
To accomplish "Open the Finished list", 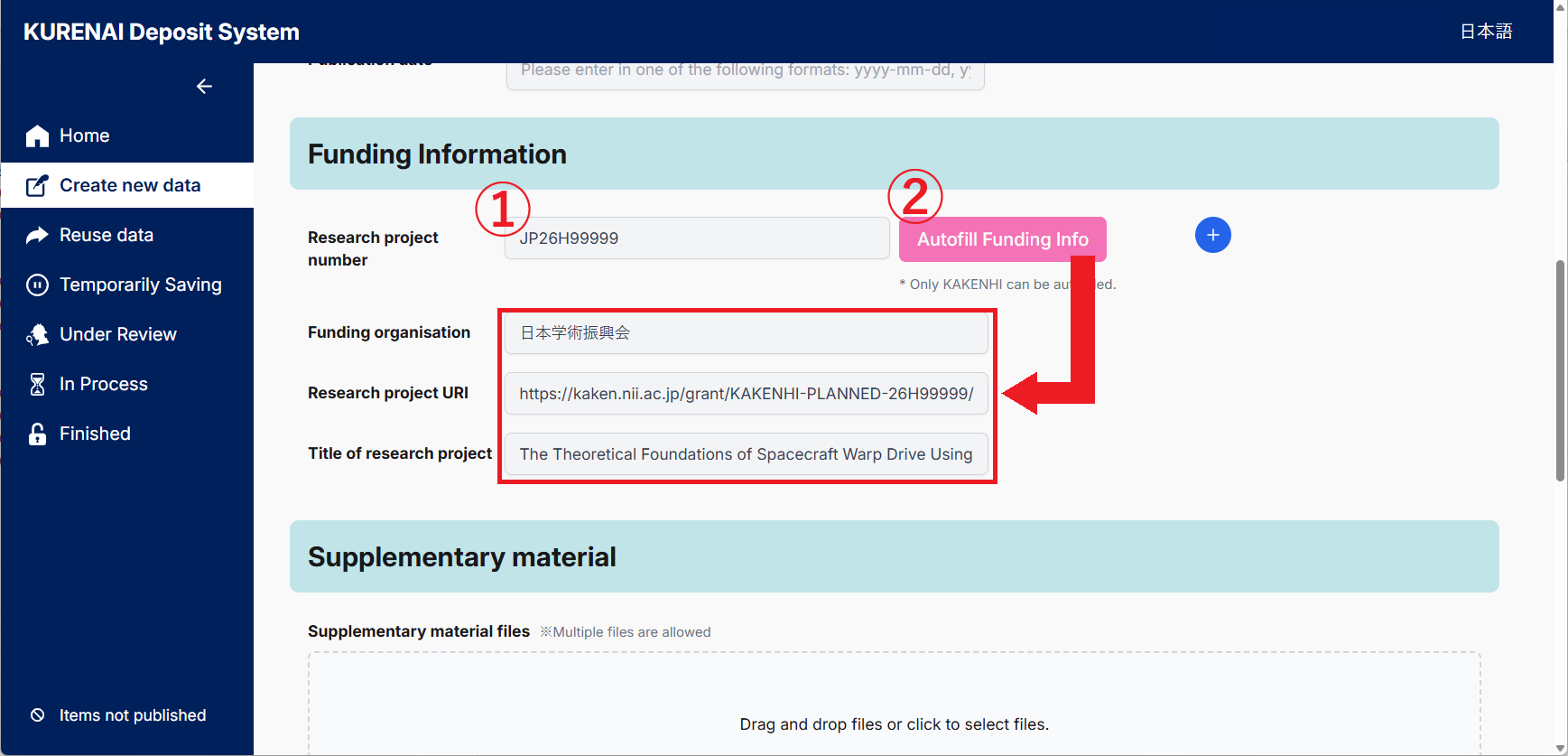I will (127, 434).
